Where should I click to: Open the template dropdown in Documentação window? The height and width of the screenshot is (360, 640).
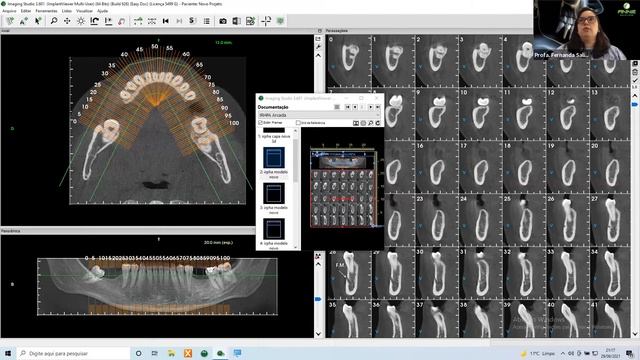(319, 115)
